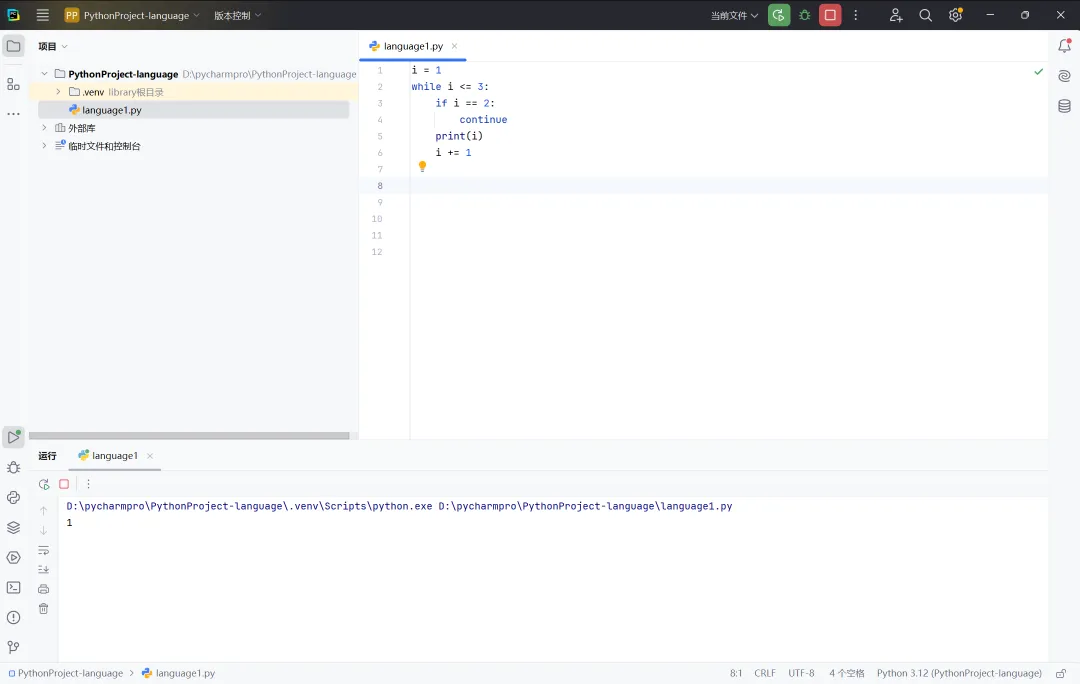Change CRLF line separator
The width and height of the screenshot is (1080, 684).
[765, 673]
